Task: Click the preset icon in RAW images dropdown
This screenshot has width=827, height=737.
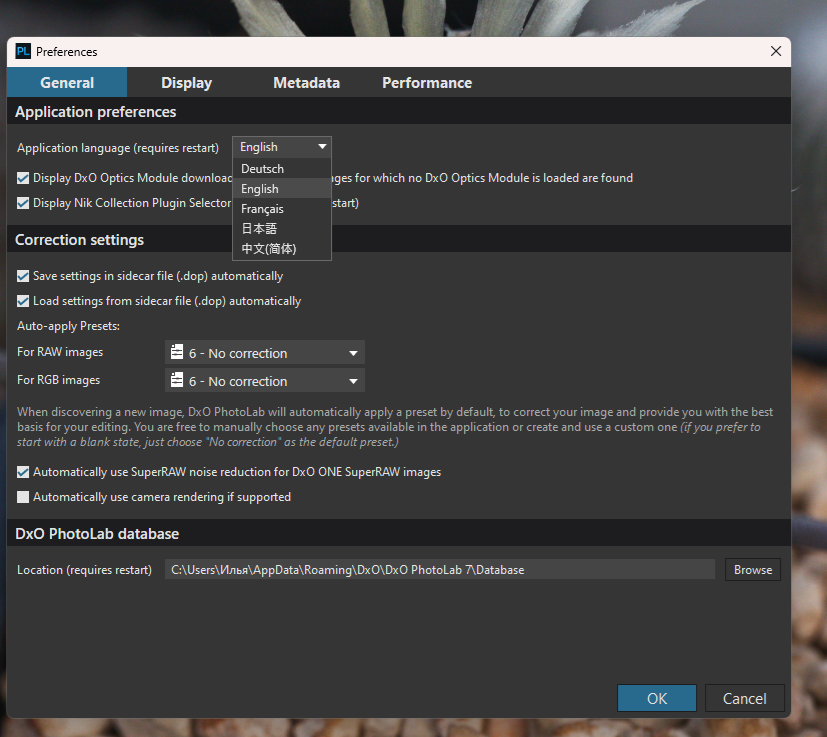Action: pyautogui.click(x=177, y=352)
